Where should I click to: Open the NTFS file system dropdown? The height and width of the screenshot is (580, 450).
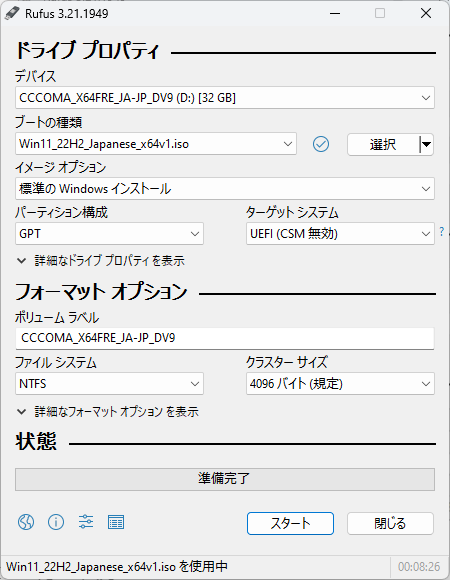coord(109,384)
